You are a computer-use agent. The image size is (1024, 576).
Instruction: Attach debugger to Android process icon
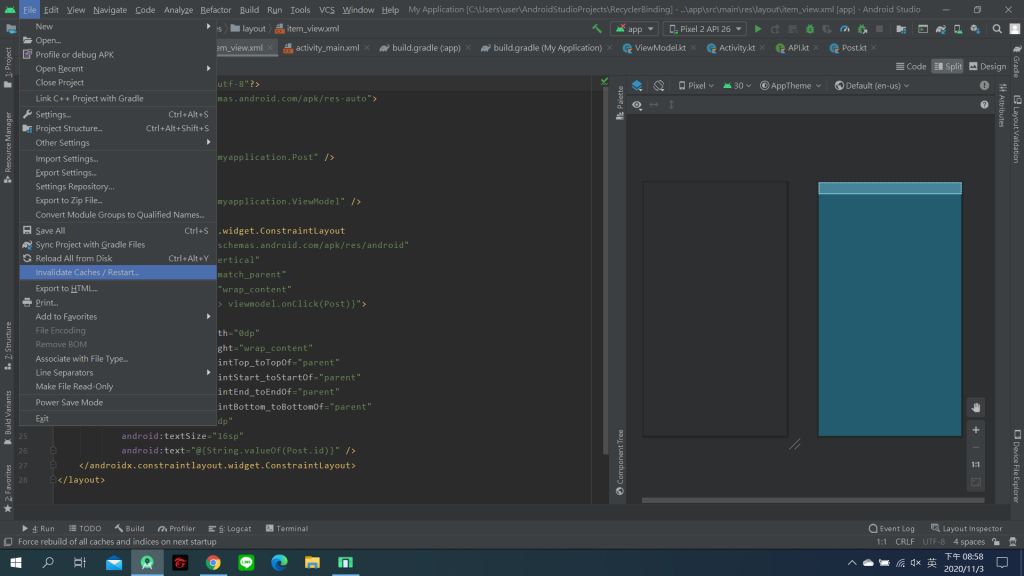(862, 29)
